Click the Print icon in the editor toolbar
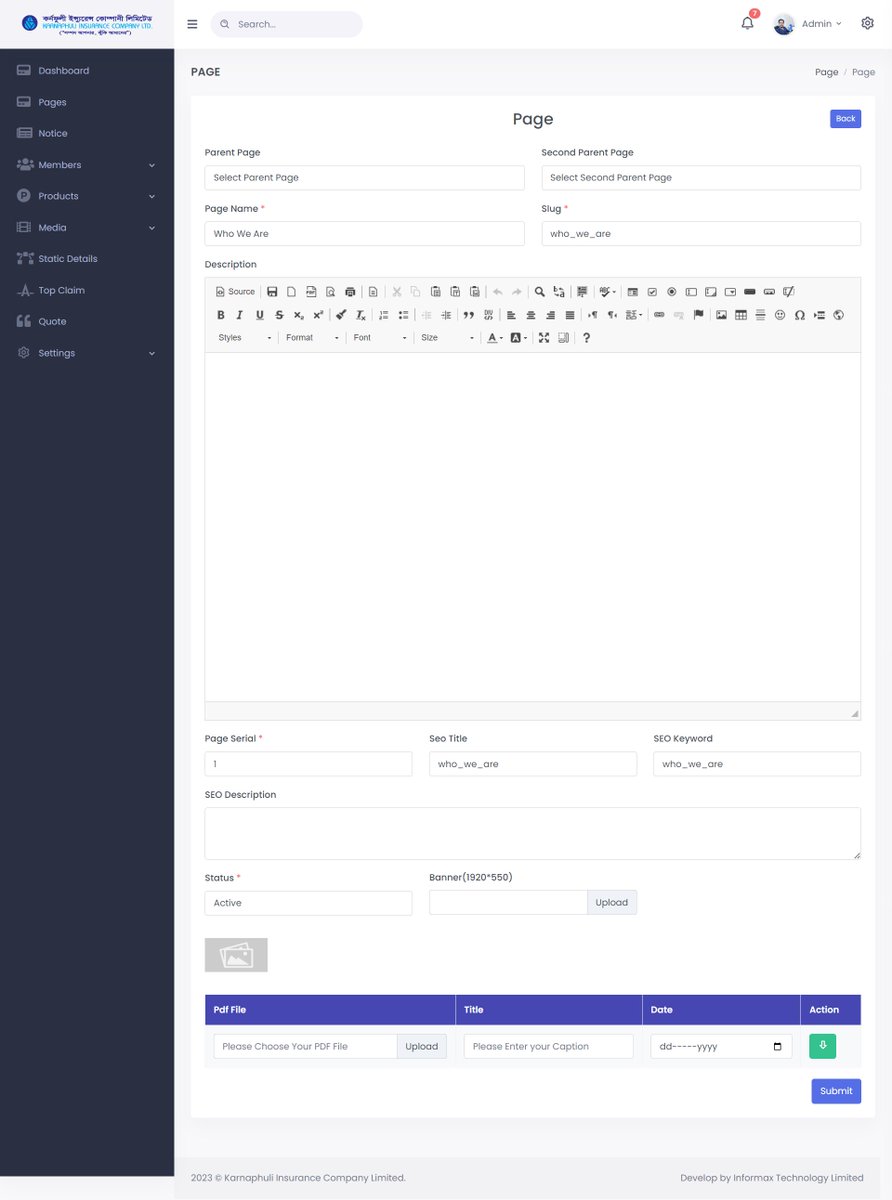This screenshot has height=1200, width=892. click(x=349, y=291)
